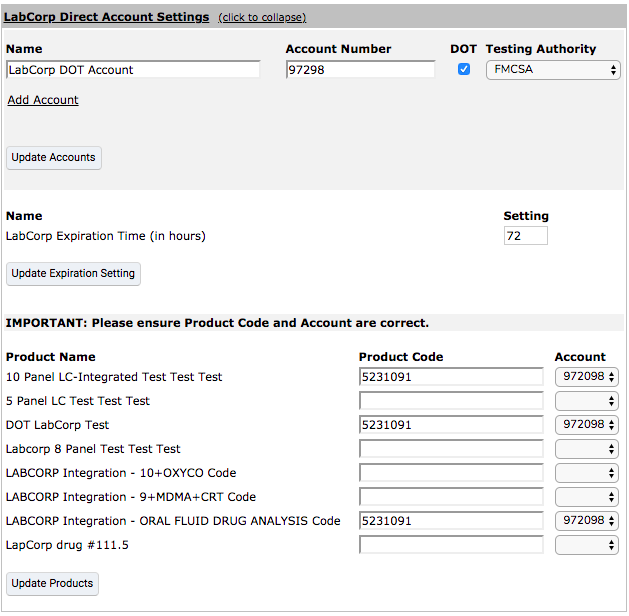
Task: Open Account dropdown for 10+OXYCO Code
Action: (586, 473)
